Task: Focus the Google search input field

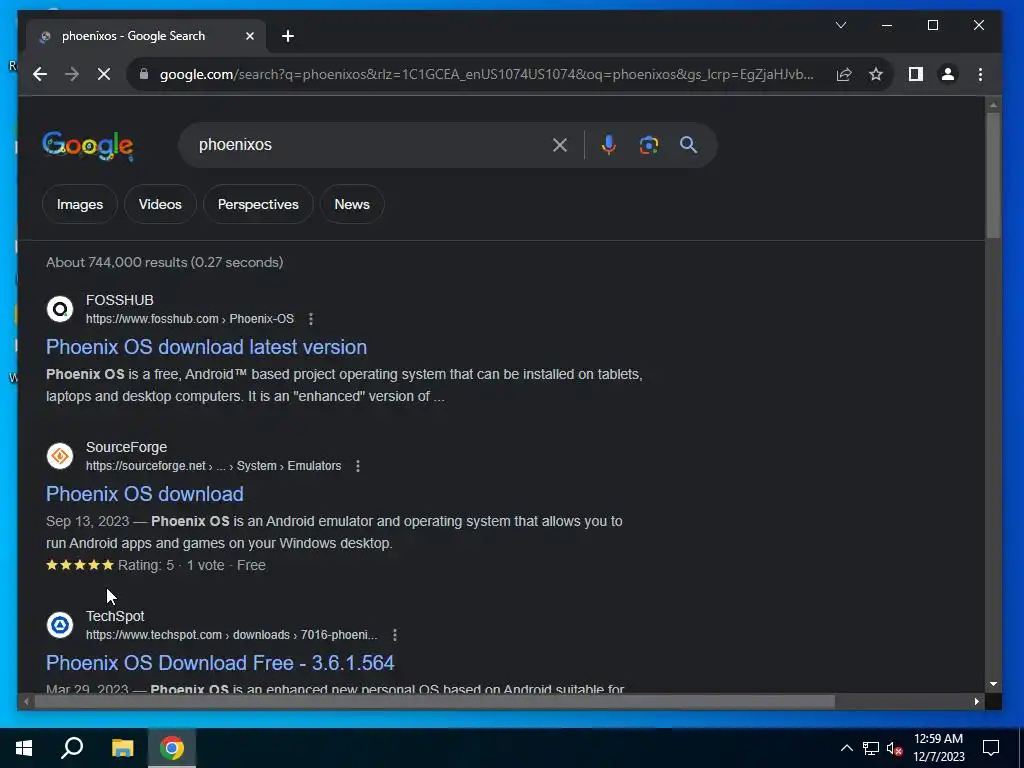Action: [x=370, y=145]
